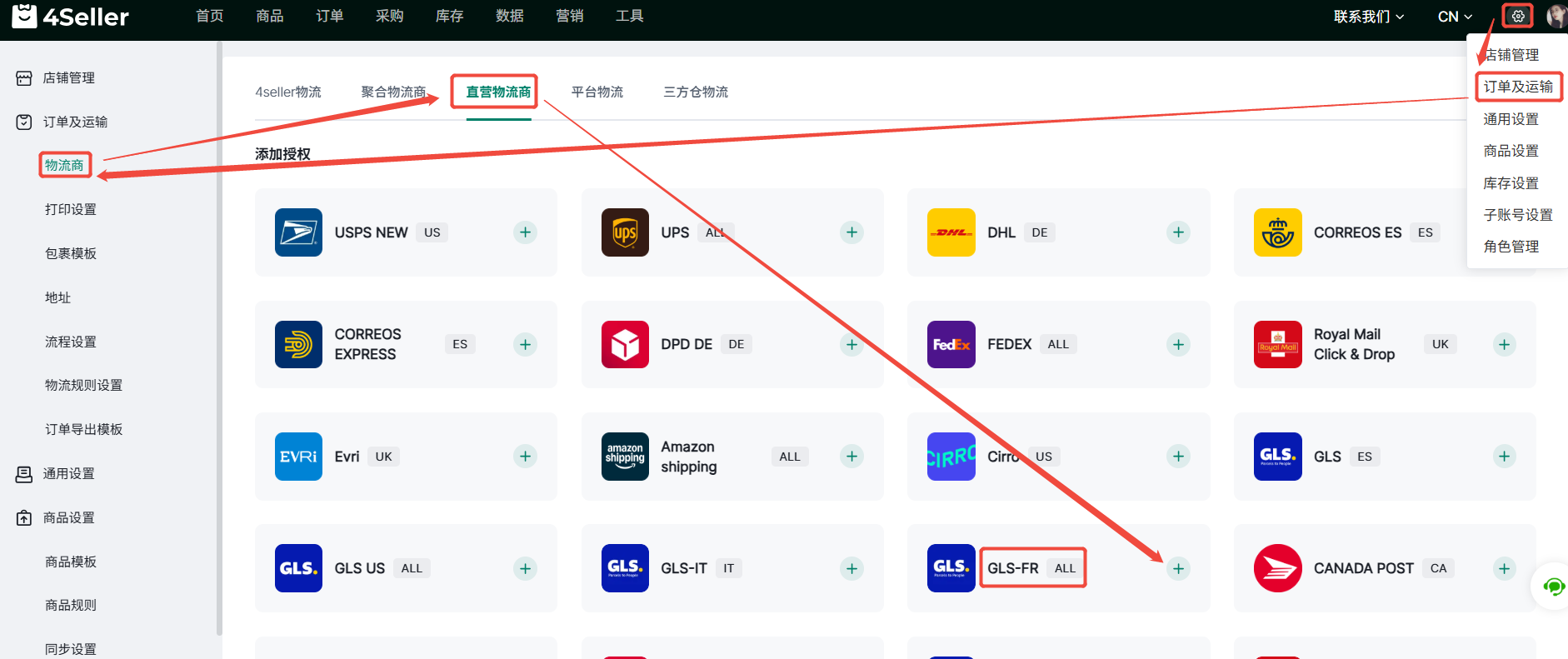Open settings gear icon in top bar
Viewport: 1568px width, 659px height.
pos(1518,16)
